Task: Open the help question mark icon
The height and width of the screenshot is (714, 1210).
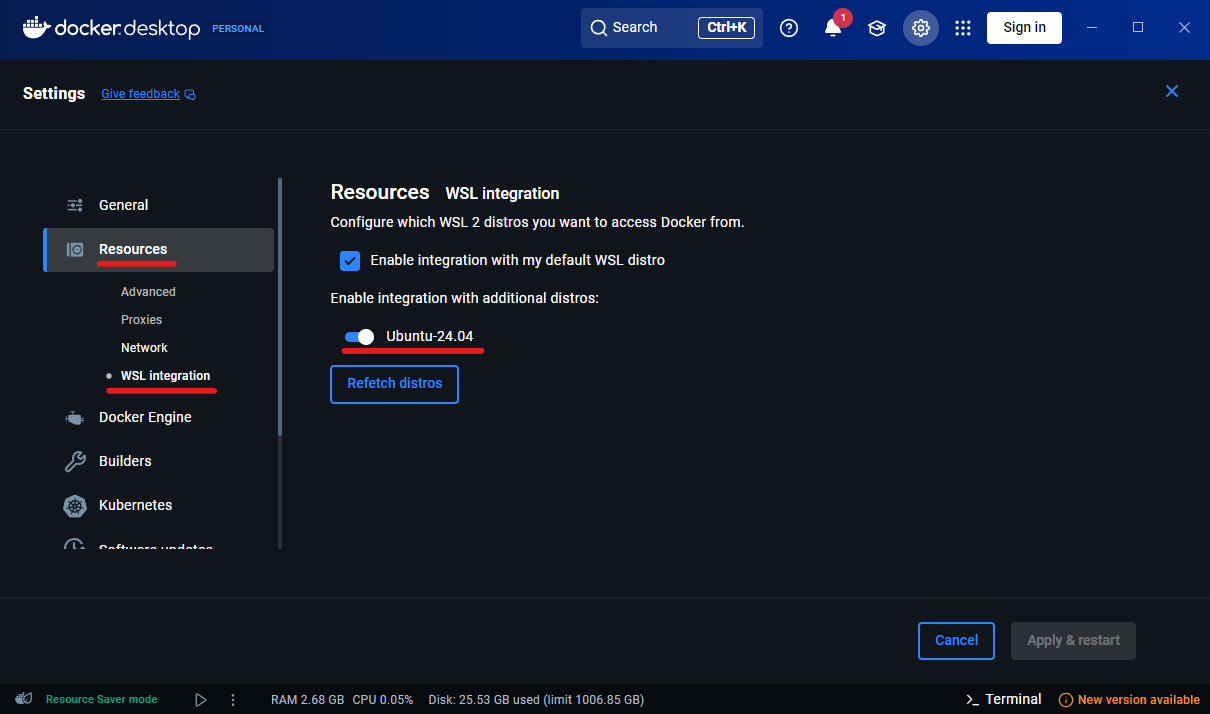Action: click(x=789, y=28)
